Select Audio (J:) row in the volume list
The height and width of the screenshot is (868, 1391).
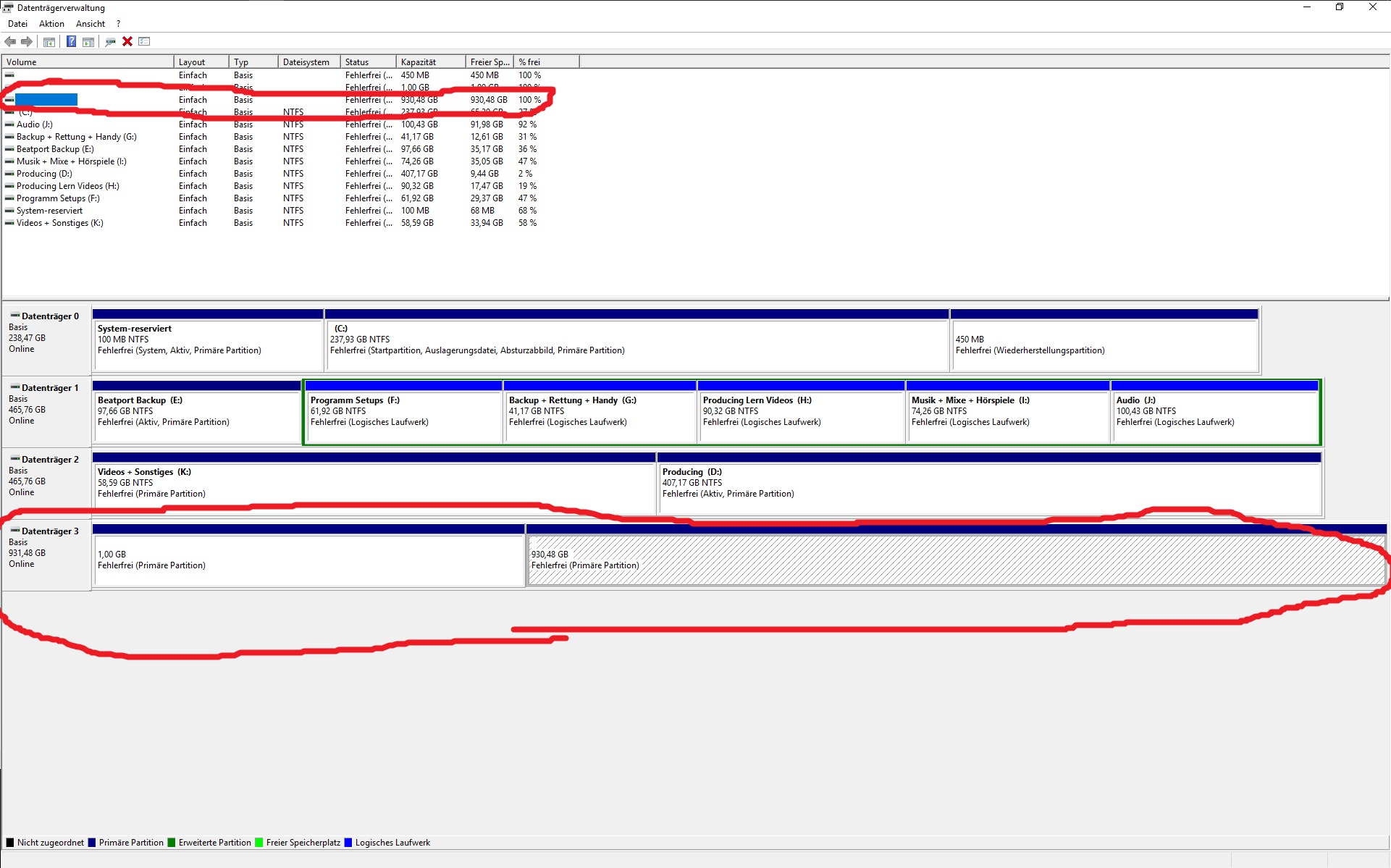point(35,125)
